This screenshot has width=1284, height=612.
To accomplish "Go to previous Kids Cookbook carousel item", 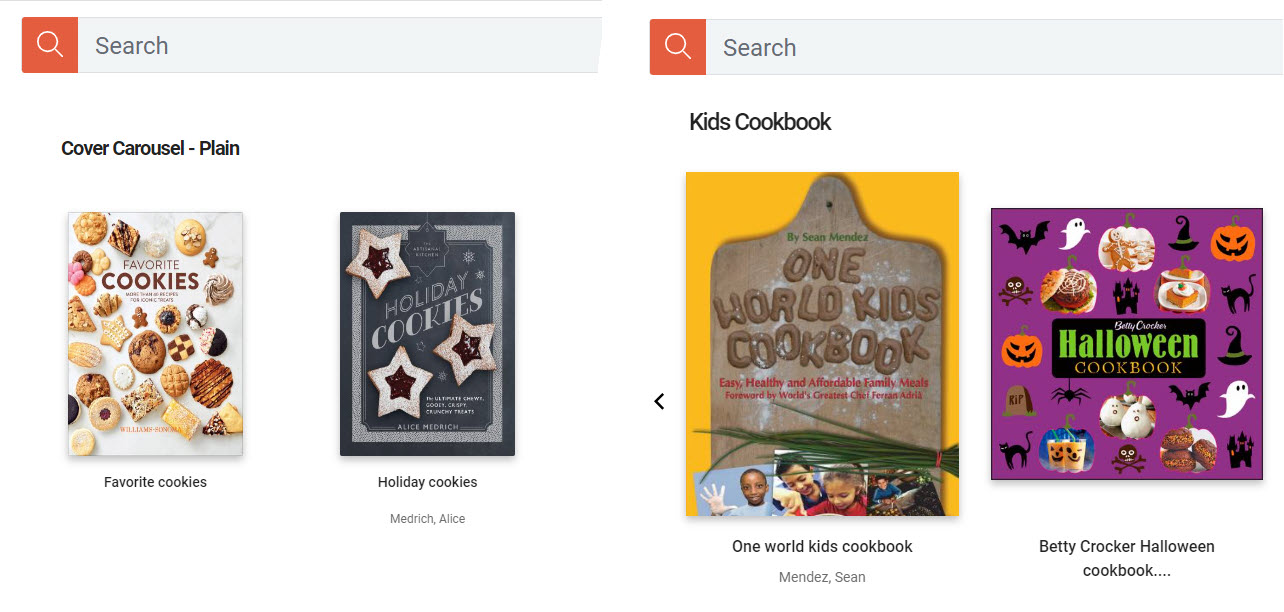I will 659,401.
